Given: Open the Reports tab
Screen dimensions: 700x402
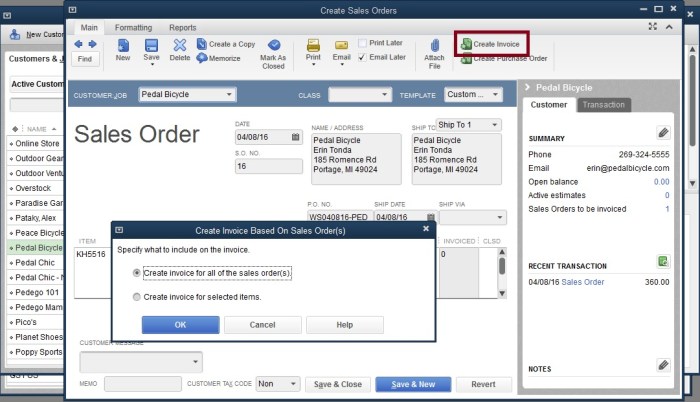Looking at the screenshot, I should tap(183, 27).
